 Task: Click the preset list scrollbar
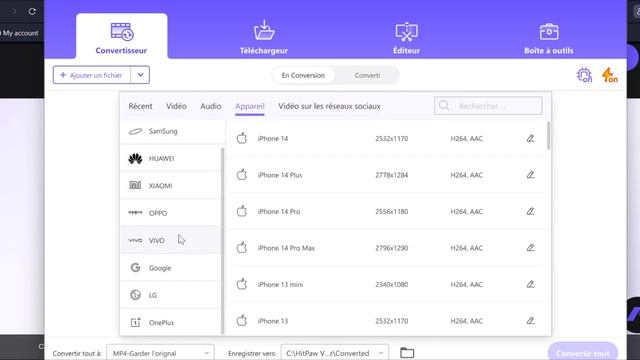tap(548, 136)
